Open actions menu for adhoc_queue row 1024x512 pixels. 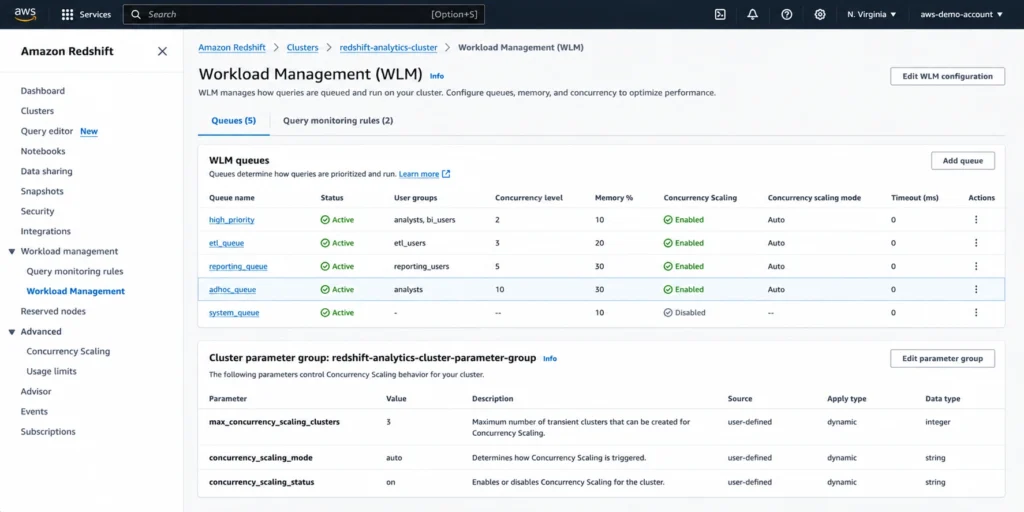point(976,289)
